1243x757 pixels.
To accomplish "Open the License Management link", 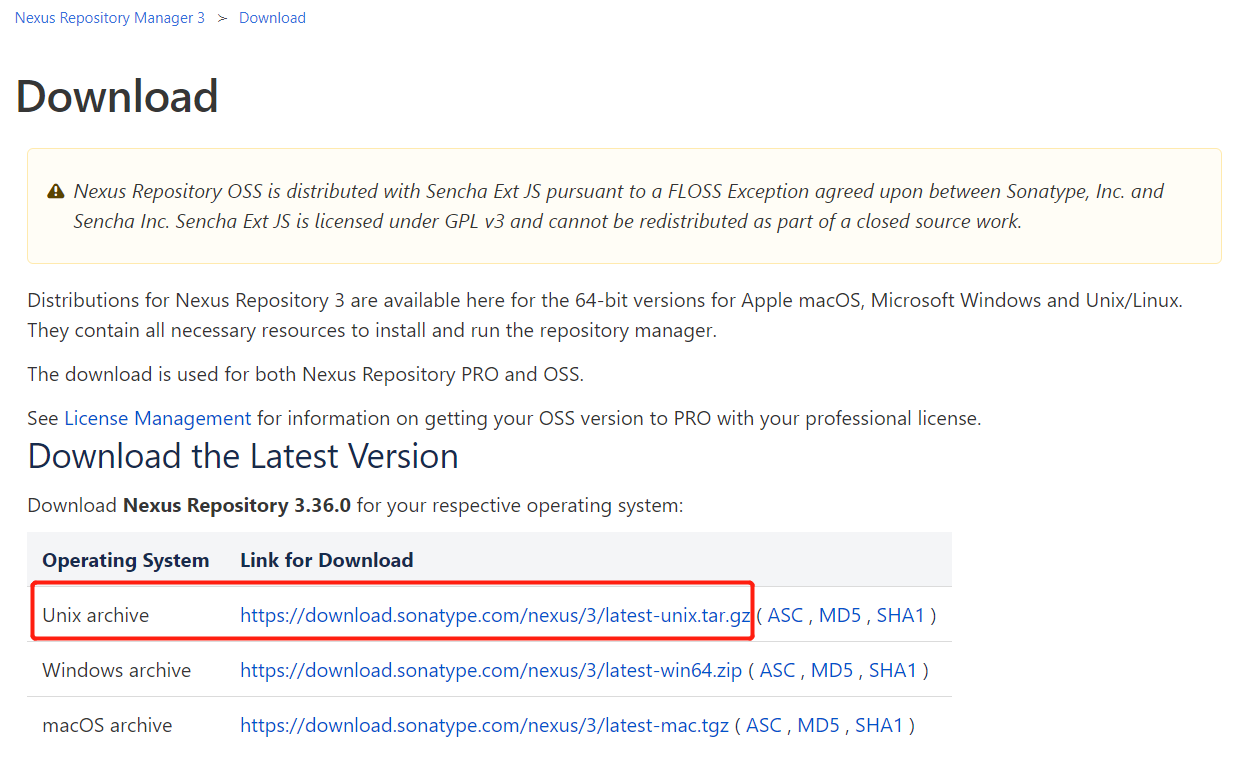I will [157, 419].
